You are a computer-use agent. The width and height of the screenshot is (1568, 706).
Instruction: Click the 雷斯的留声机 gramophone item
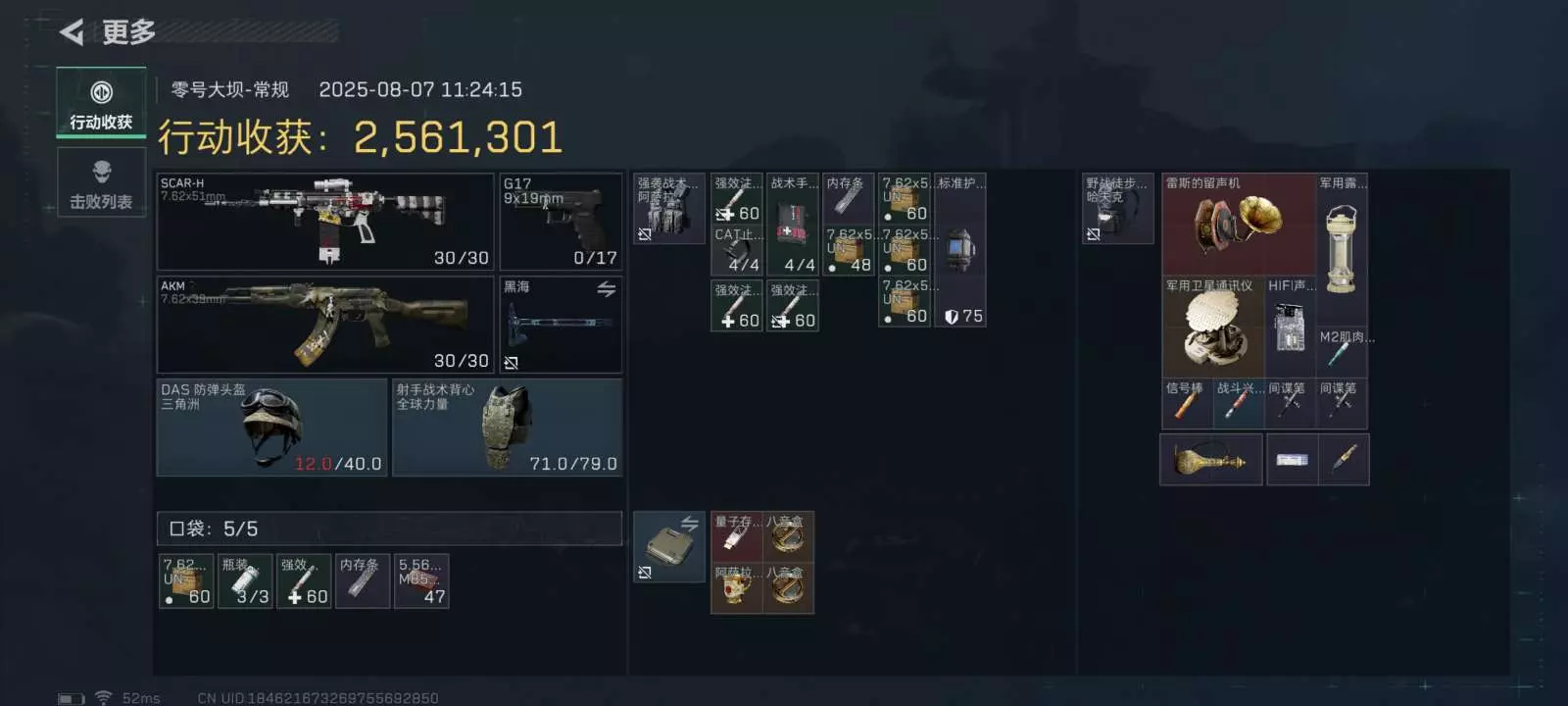[1238, 224]
